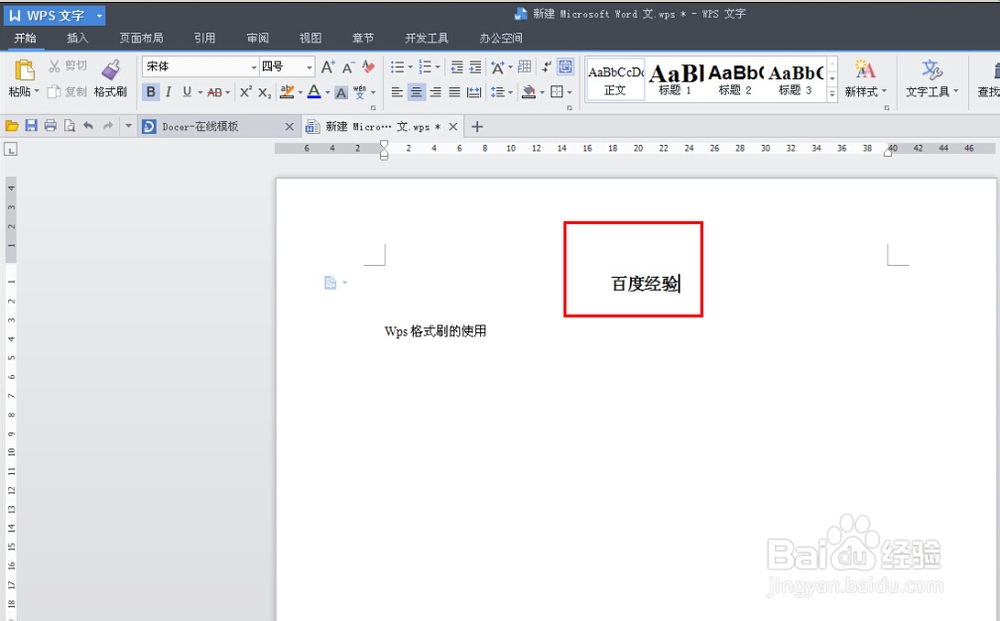Save document with the floppy disk icon
The width and height of the screenshot is (1000, 621).
click(31, 126)
